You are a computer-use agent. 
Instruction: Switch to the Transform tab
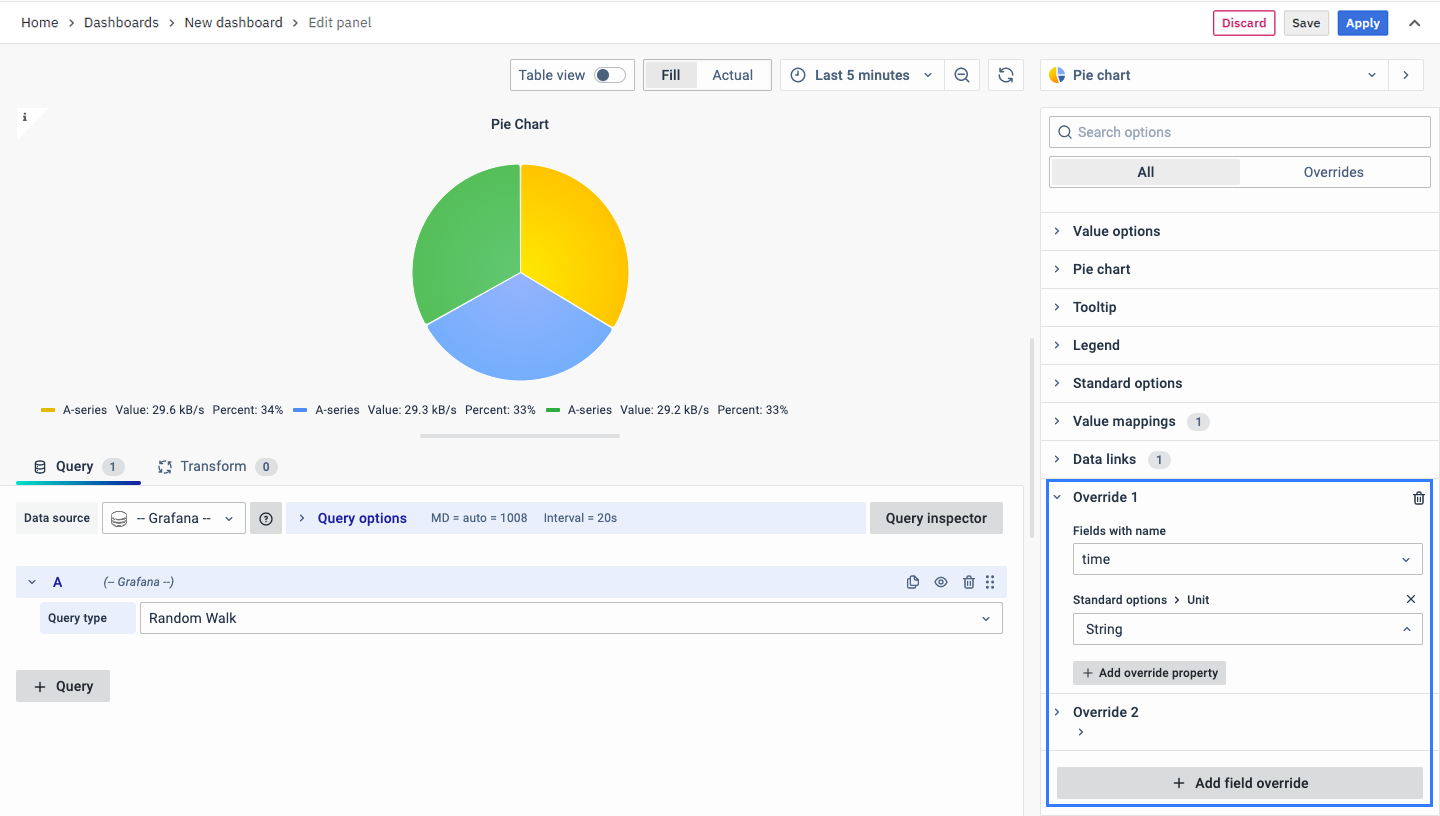[x=213, y=466]
